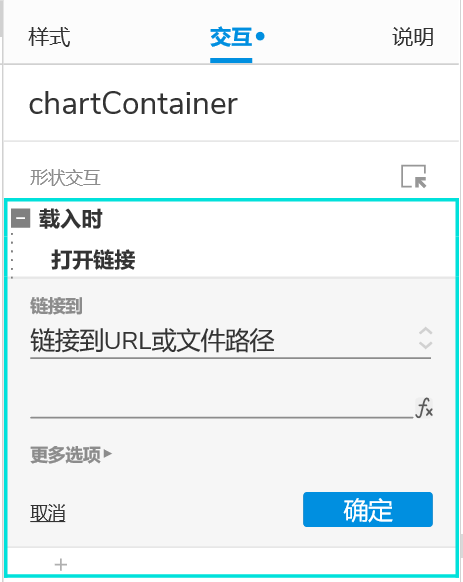Click the up-down arrows of link dropdown

(425, 338)
